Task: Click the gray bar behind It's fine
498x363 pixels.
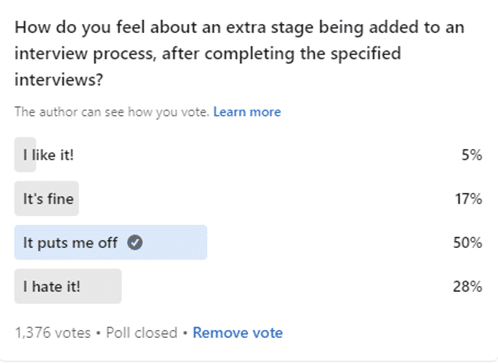Action: (47, 199)
